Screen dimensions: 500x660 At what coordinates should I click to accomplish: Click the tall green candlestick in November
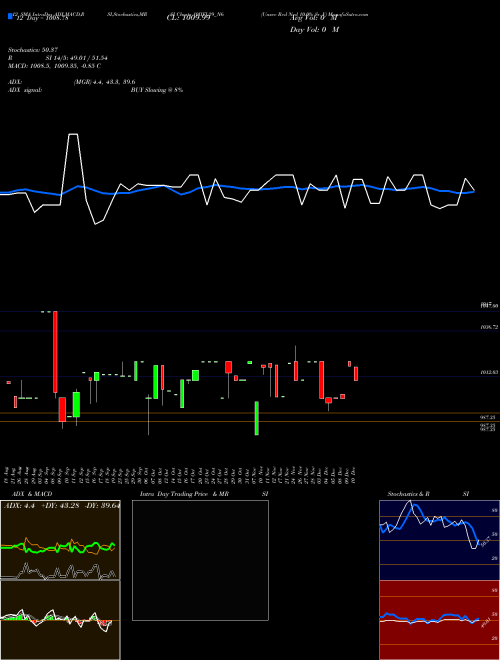(x=257, y=418)
